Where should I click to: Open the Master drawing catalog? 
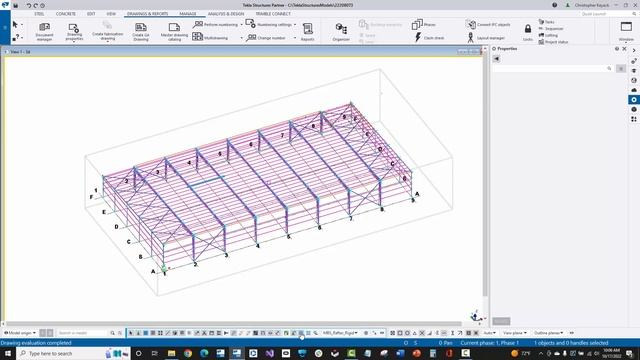pyautogui.click(x=174, y=31)
